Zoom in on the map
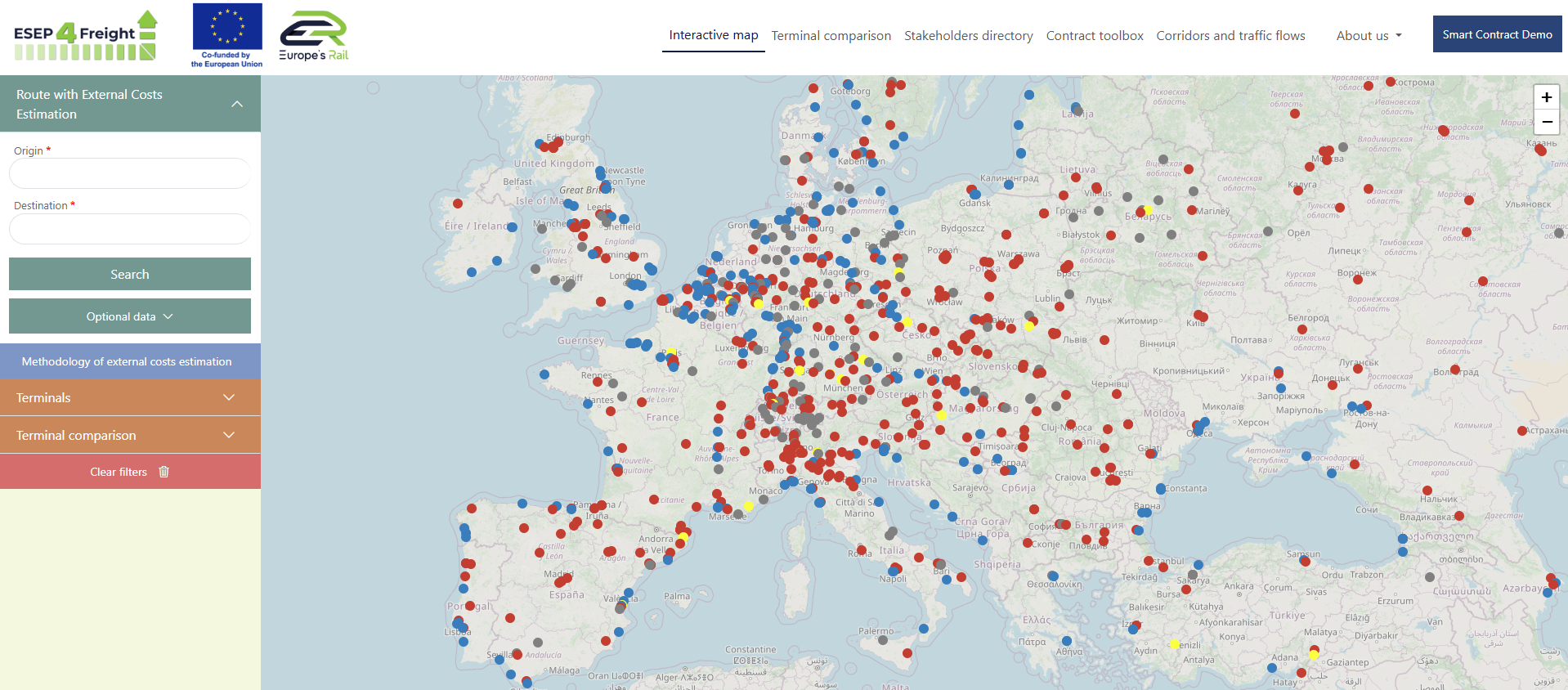The width and height of the screenshot is (1568, 690). 1546,97
